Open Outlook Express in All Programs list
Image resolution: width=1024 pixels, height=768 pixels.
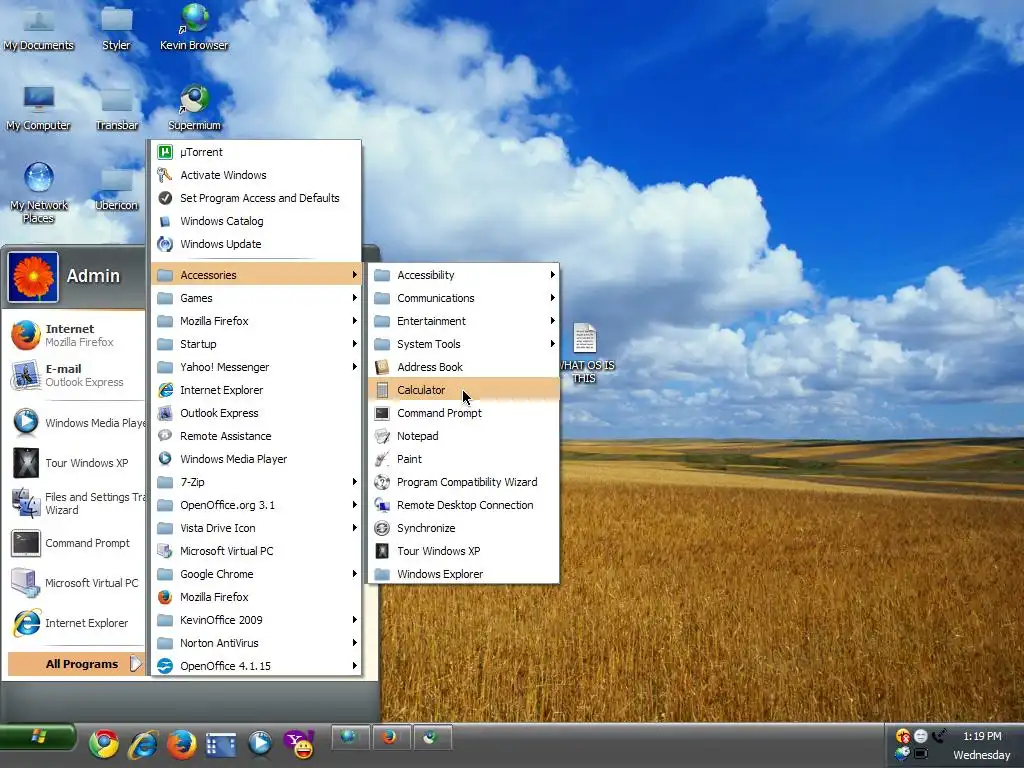tap(257, 413)
